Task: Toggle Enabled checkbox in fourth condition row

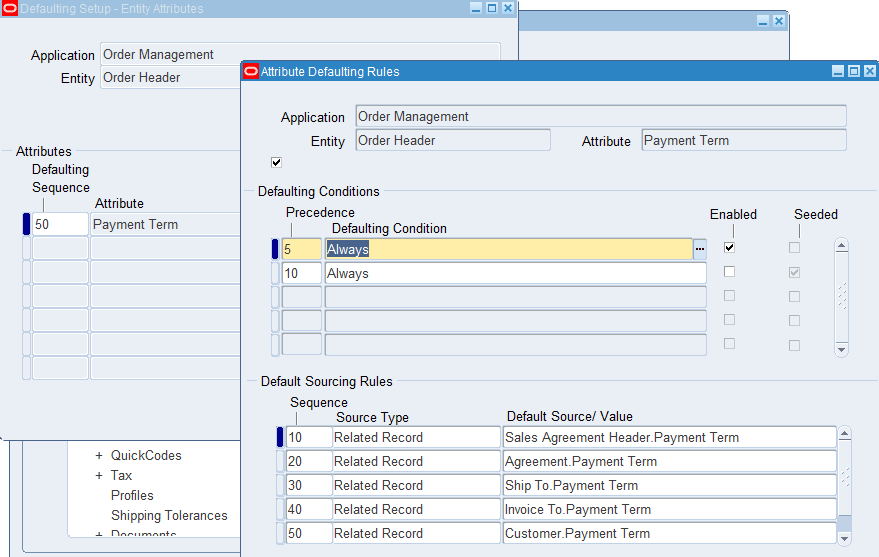Action: click(x=729, y=319)
